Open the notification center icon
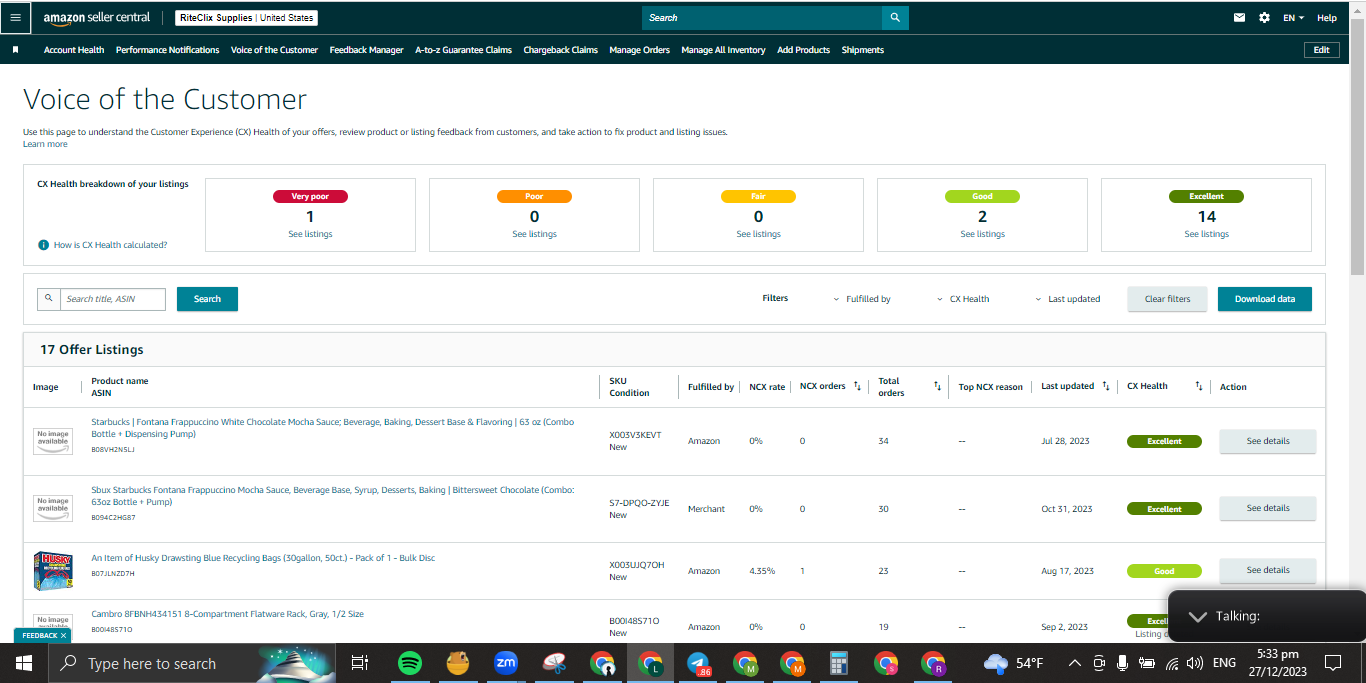 point(1332,663)
